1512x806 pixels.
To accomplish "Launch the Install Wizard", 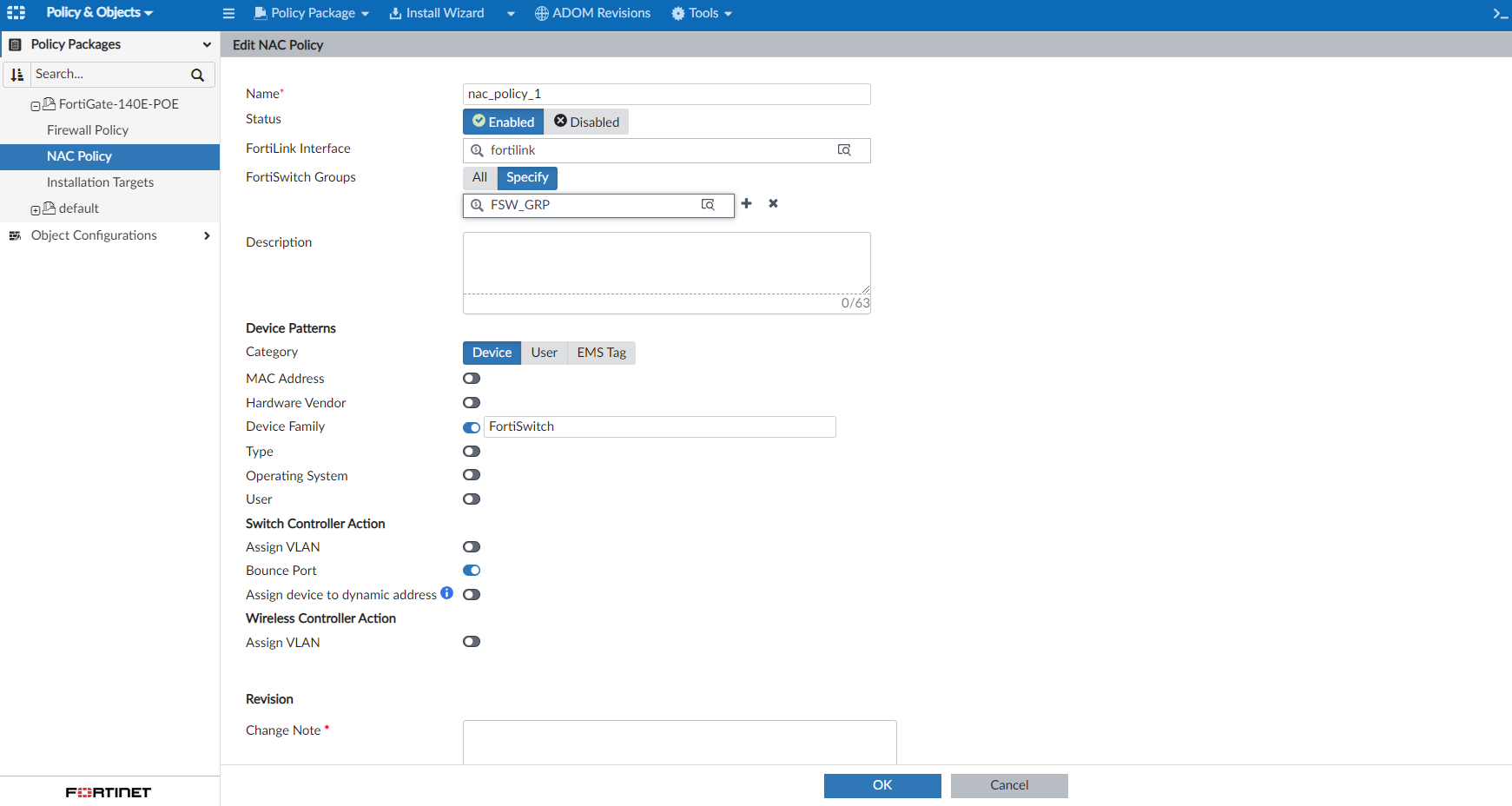I will (x=437, y=13).
